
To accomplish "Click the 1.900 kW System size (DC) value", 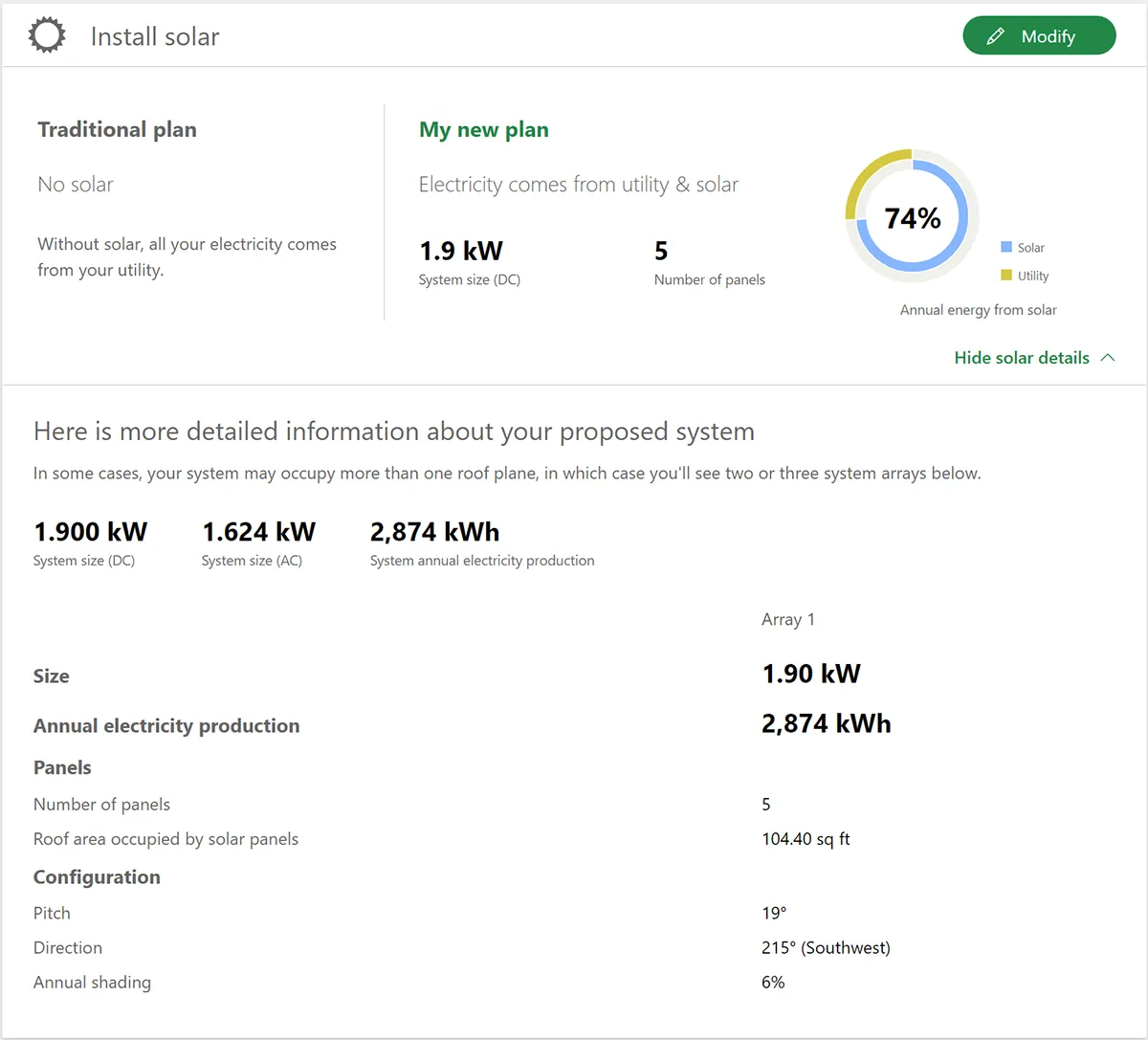I will (91, 532).
